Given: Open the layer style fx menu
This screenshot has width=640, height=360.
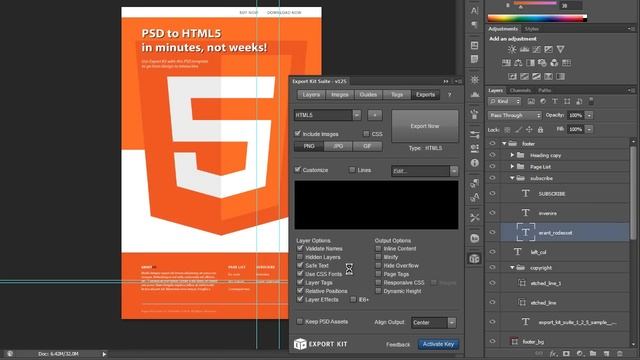Looking at the screenshot, I should pos(553,354).
